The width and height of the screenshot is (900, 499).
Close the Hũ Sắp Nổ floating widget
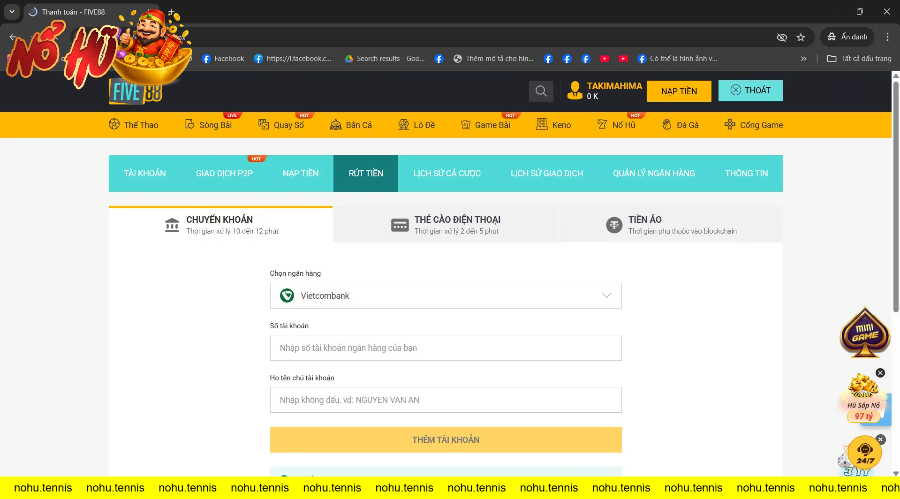pos(880,373)
